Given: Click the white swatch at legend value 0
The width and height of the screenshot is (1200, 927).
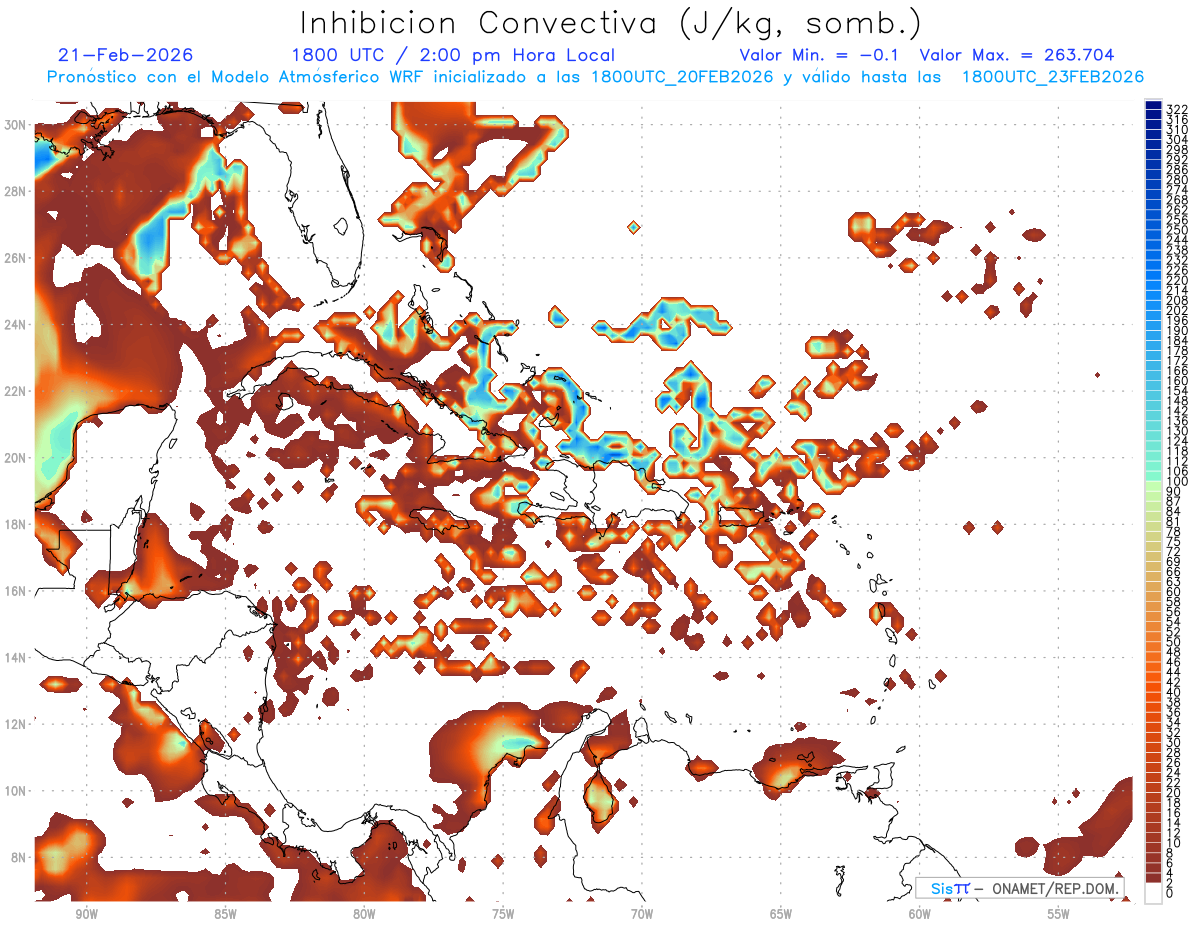Looking at the screenshot, I should point(1153,891).
